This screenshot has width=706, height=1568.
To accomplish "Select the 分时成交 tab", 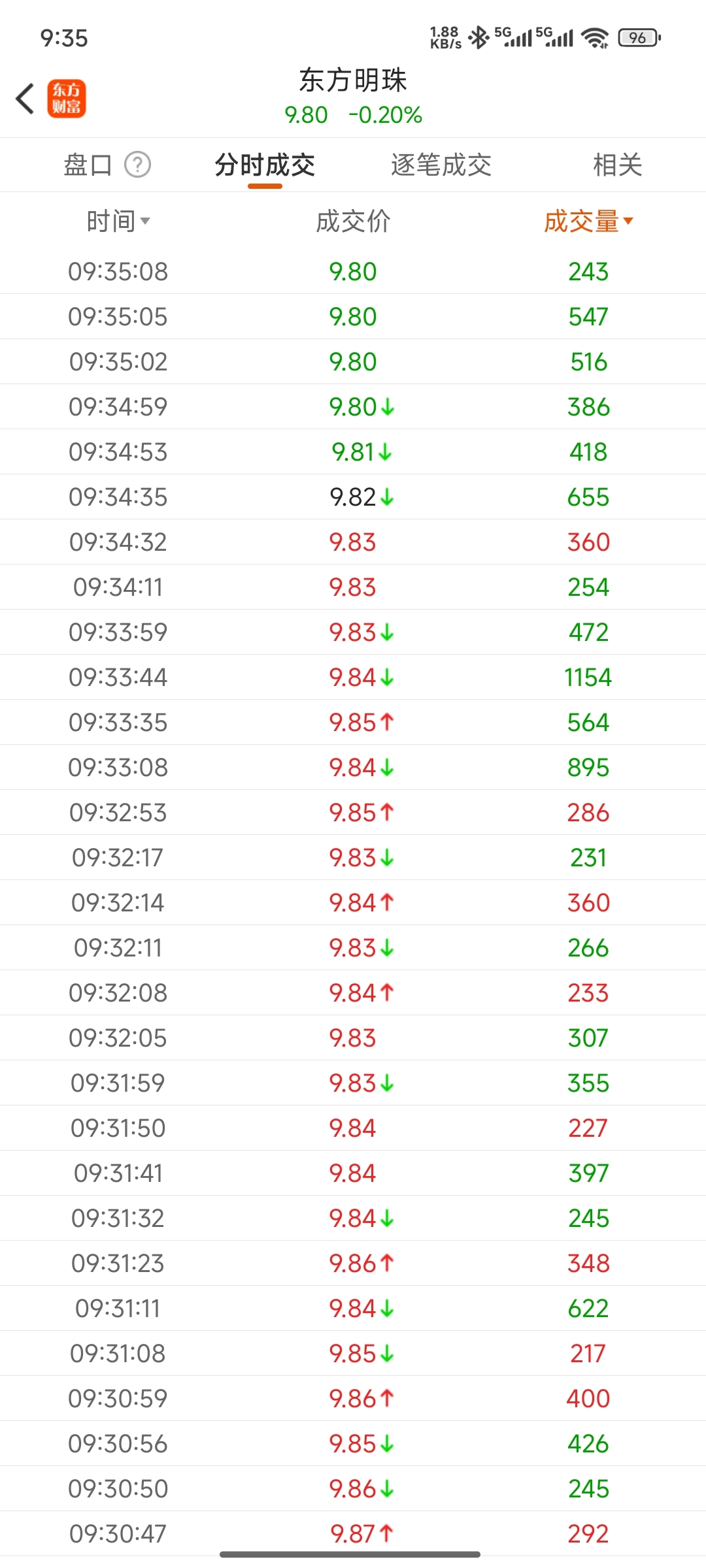I will (x=265, y=165).
